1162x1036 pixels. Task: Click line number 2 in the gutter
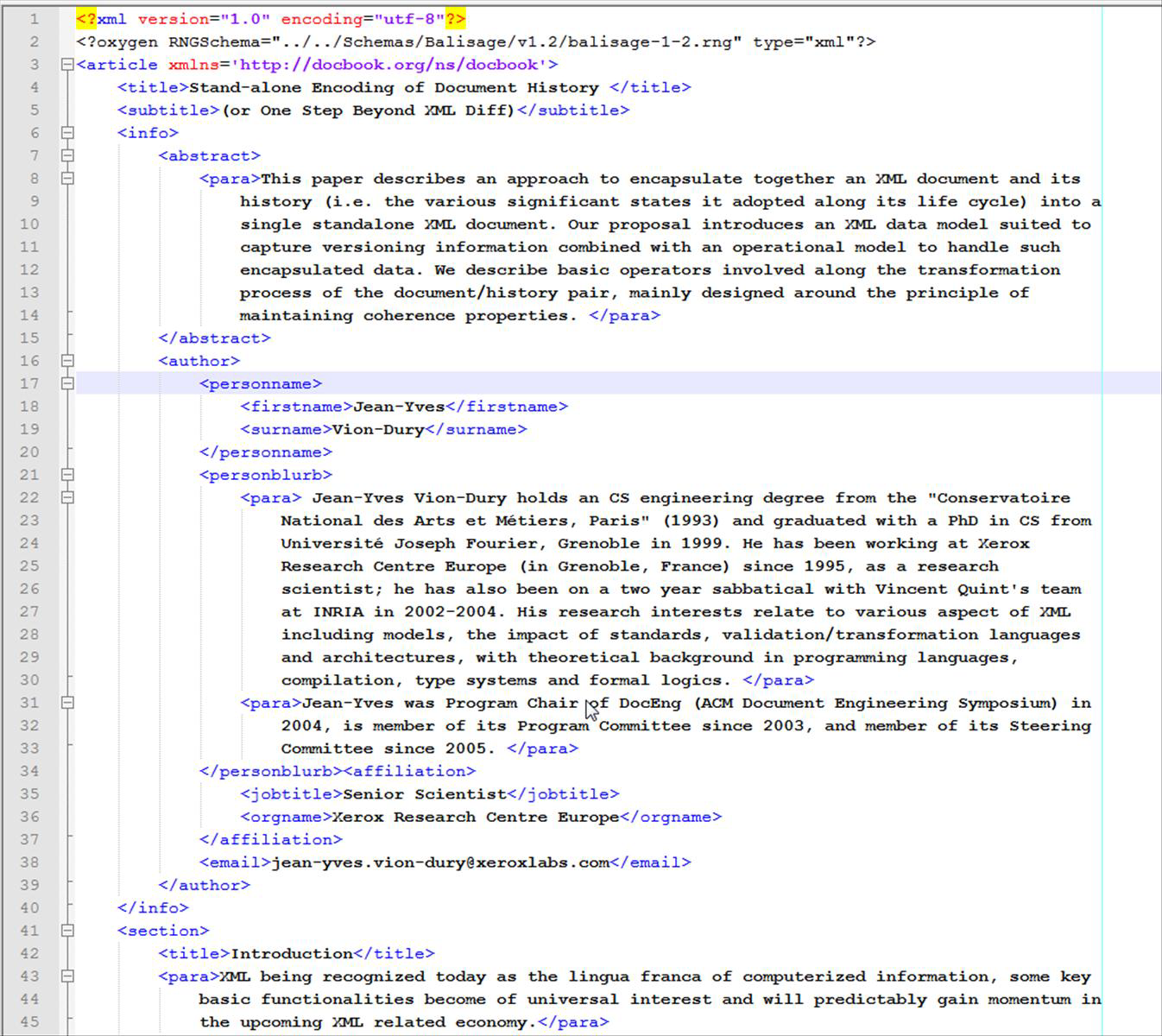(x=34, y=41)
